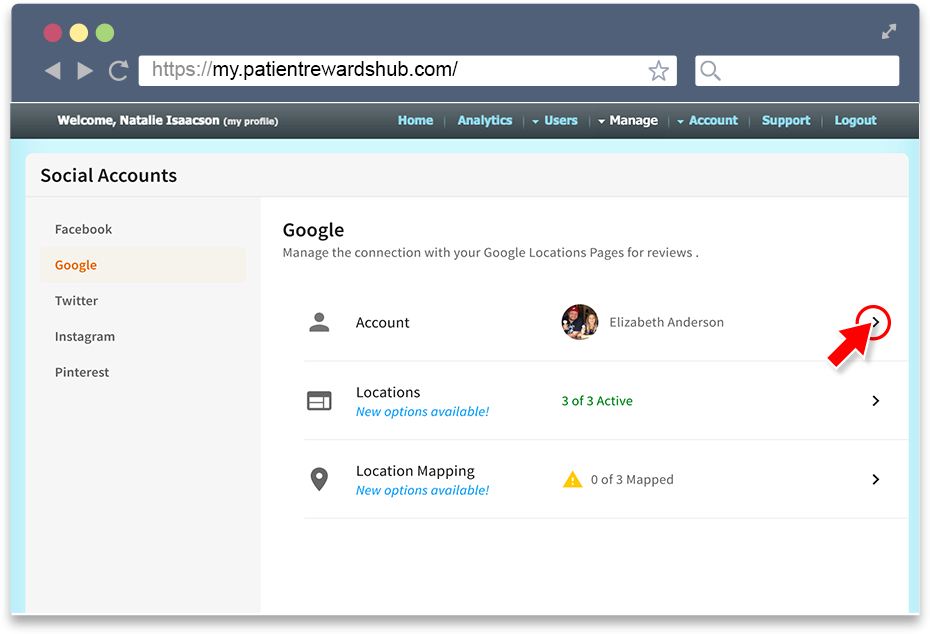The width and height of the screenshot is (930, 634).
Task: Open Account row chevron arrow
Action: pos(875,322)
